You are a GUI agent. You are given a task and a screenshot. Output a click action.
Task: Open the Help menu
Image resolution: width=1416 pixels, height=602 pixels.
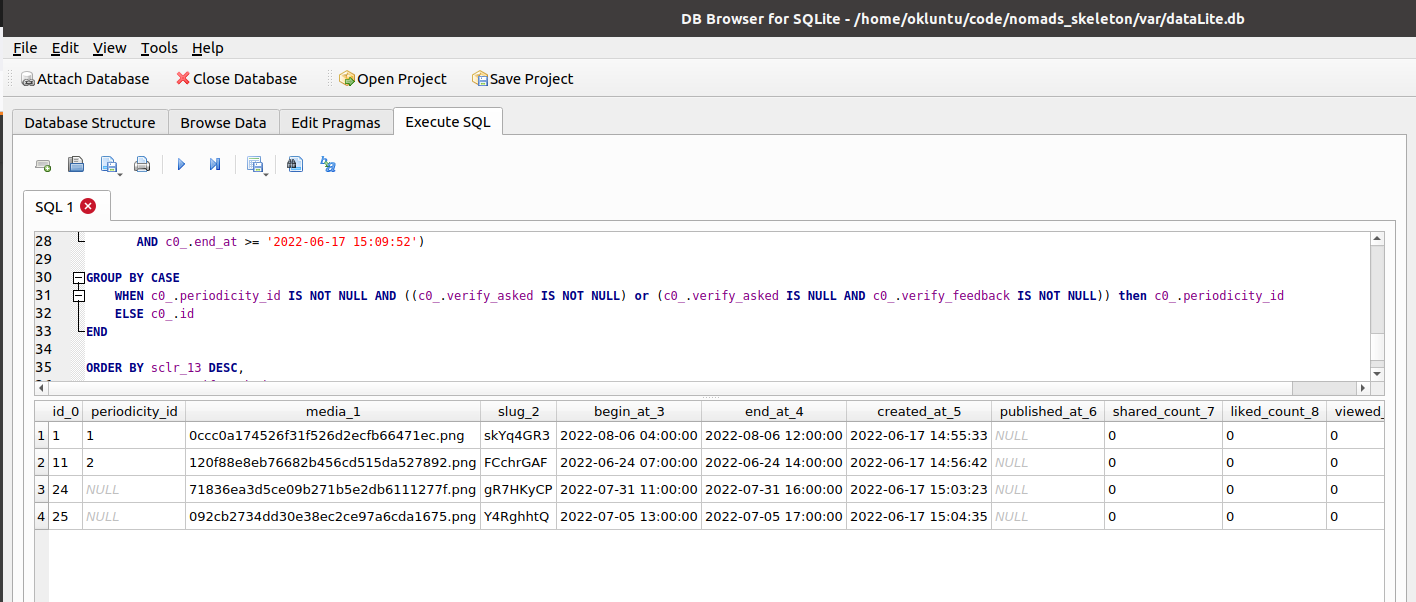(208, 48)
